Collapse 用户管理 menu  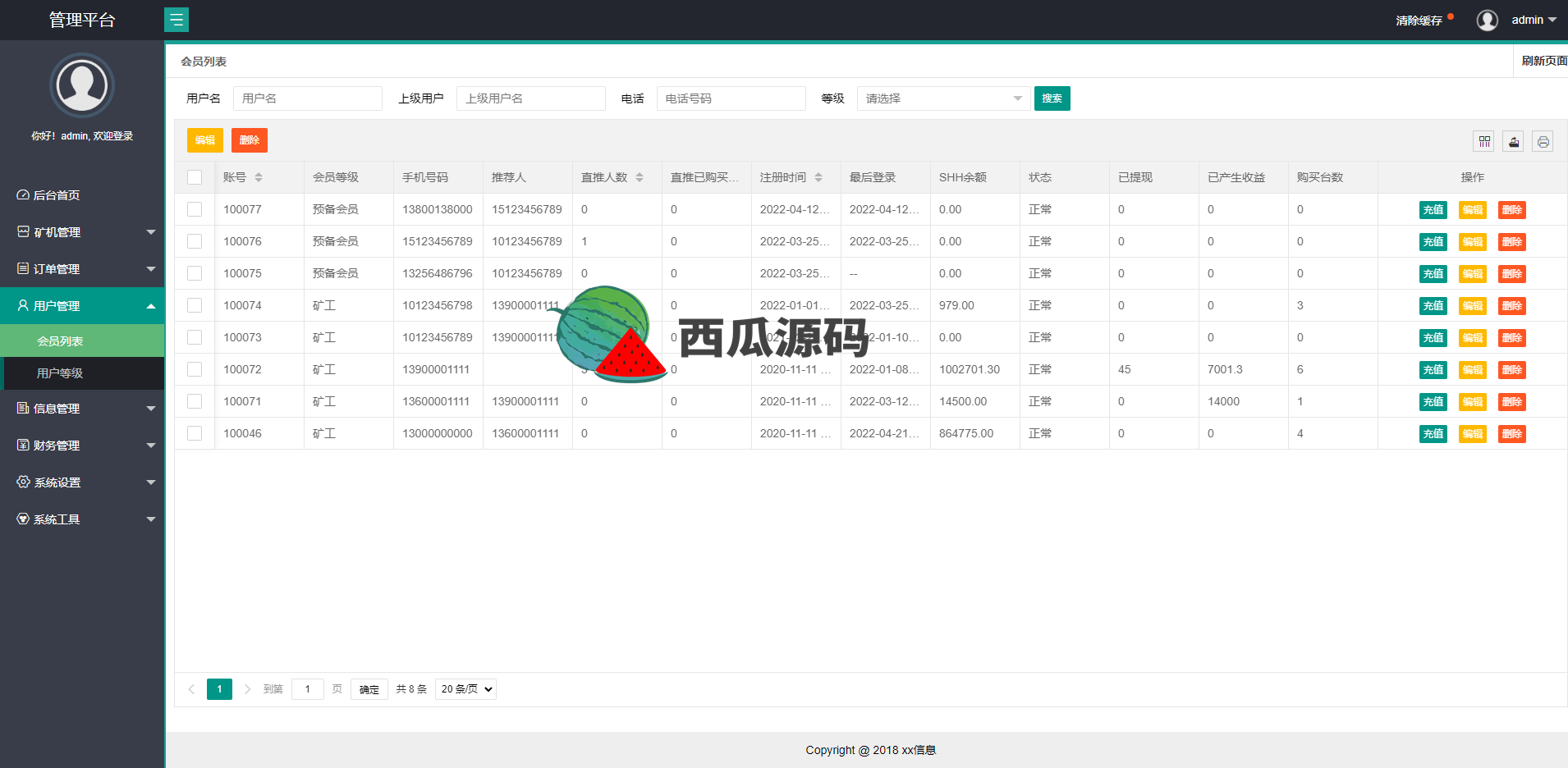(x=82, y=306)
